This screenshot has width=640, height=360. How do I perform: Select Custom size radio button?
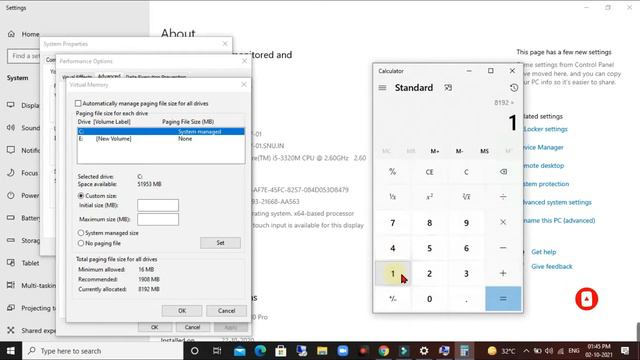[81, 196]
